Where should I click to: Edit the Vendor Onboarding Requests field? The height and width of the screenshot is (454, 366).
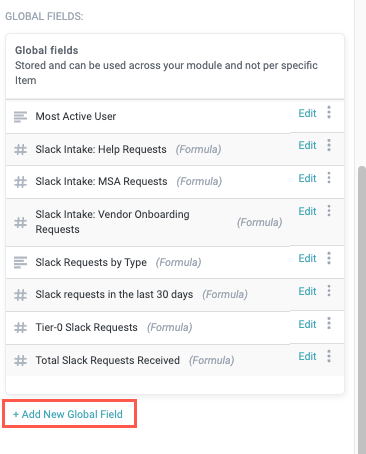(307, 211)
